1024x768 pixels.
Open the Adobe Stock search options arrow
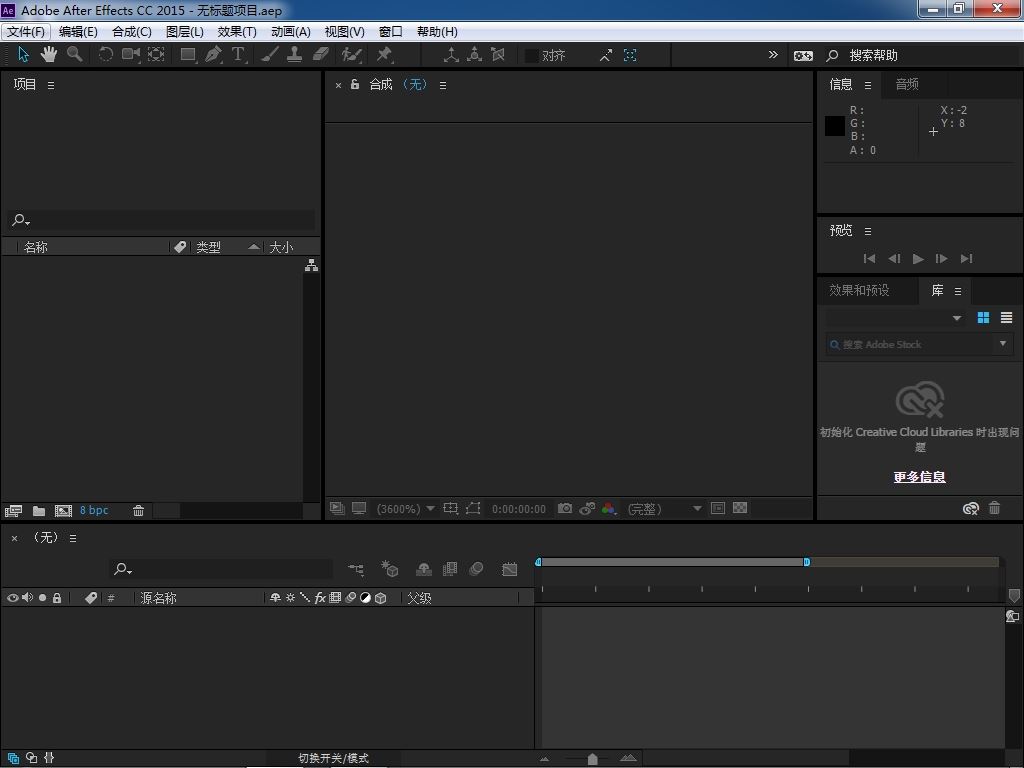pos(1002,344)
